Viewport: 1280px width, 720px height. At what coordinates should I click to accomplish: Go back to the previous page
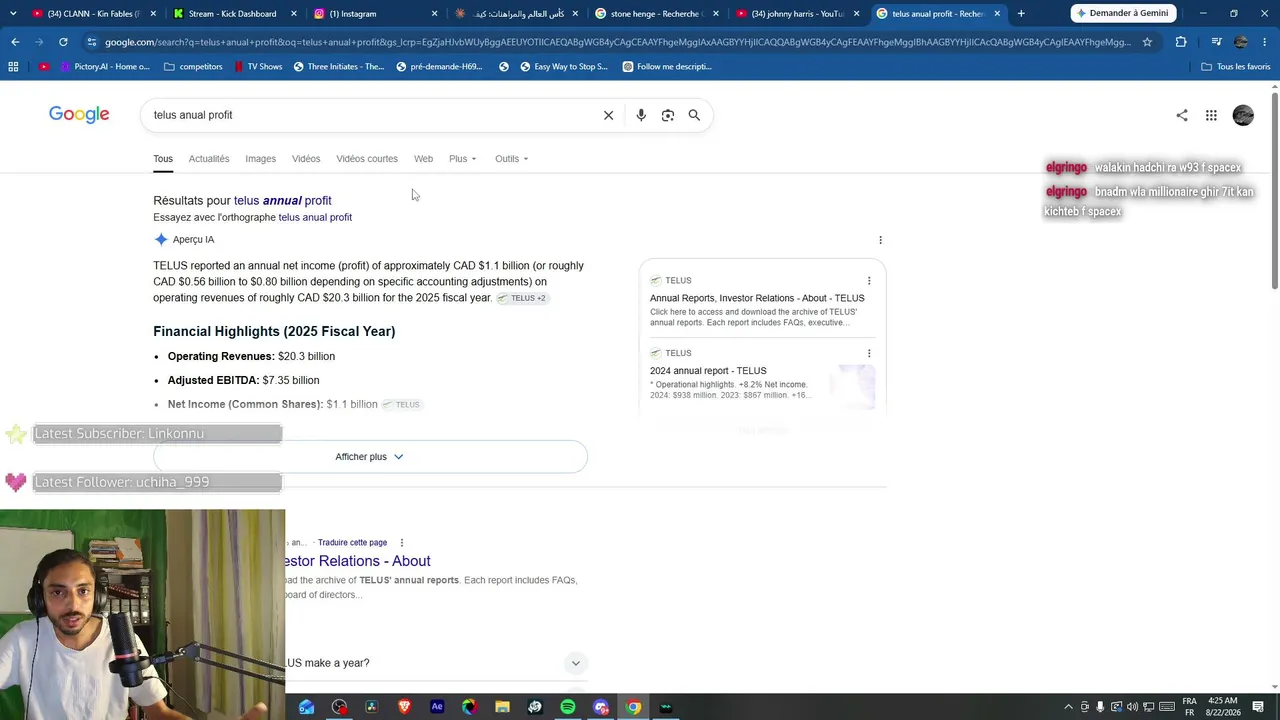click(x=15, y=42)
